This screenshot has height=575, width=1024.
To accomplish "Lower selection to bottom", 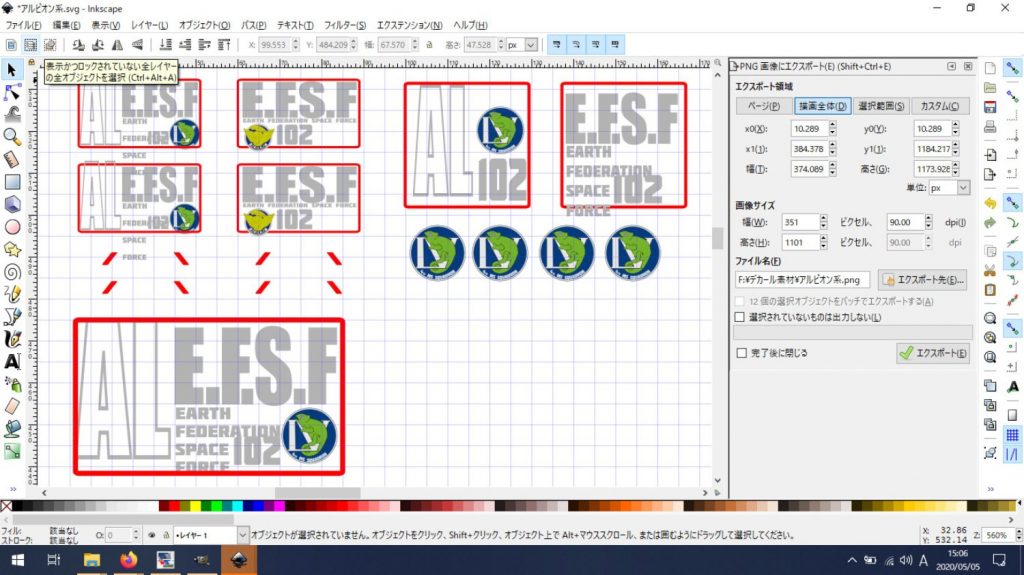I will [166, 44].
